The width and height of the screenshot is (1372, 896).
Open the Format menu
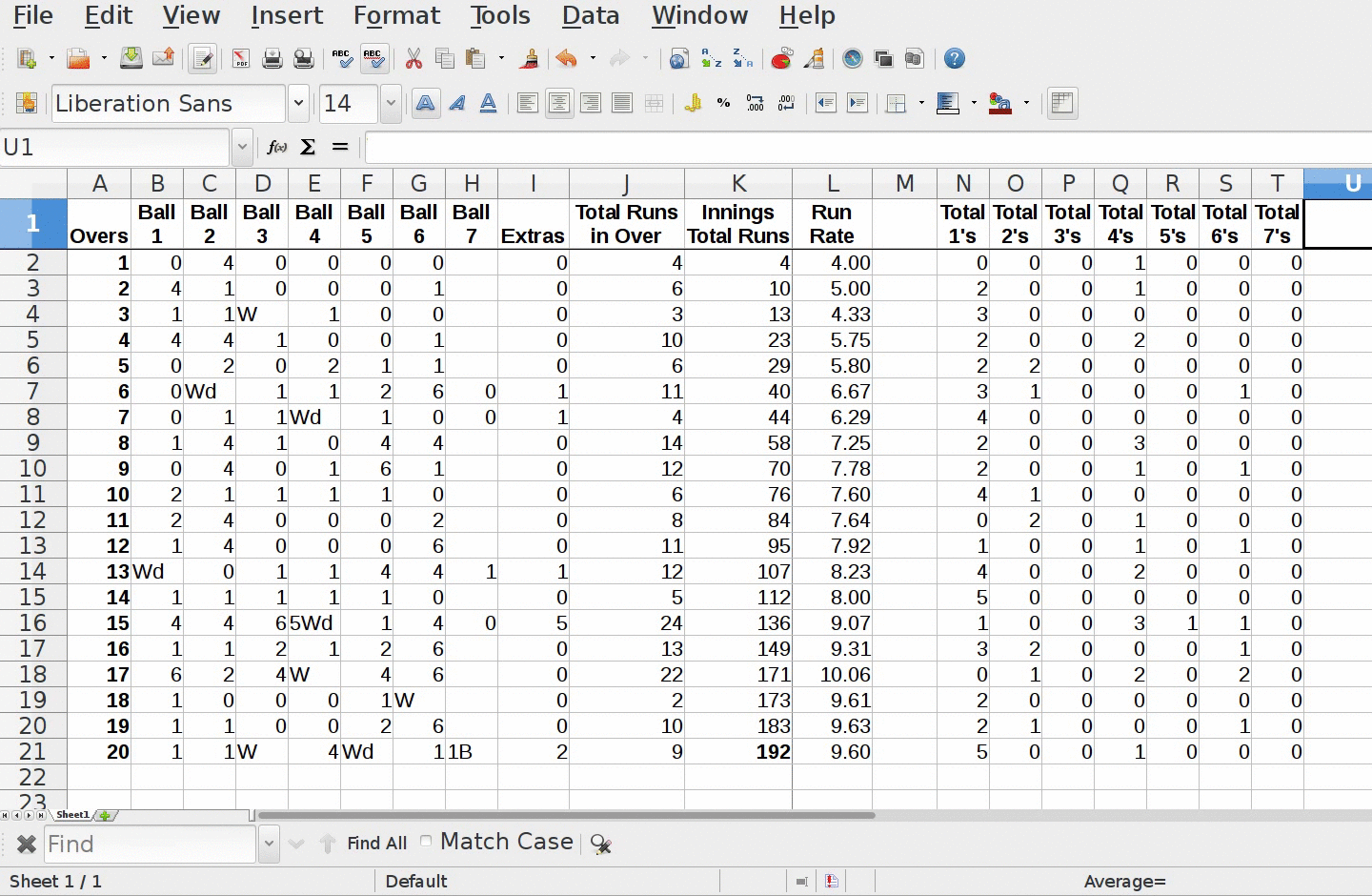tap(396, 15)
